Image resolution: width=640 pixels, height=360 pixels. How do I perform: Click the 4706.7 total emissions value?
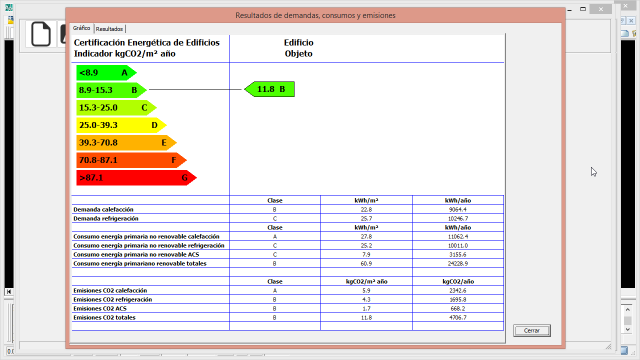coord(458,318)
